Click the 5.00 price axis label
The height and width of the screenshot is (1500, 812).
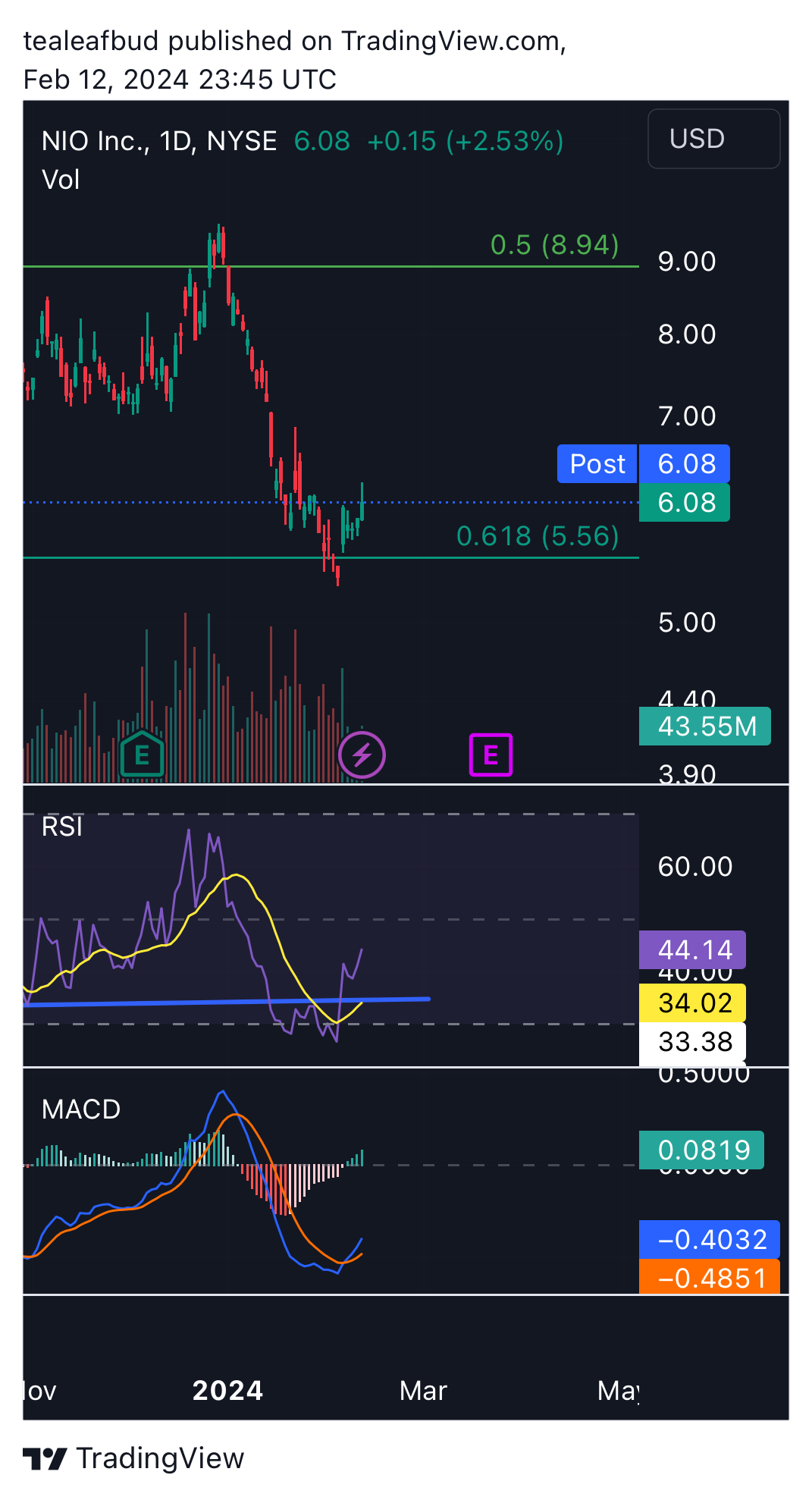[687, 623]
